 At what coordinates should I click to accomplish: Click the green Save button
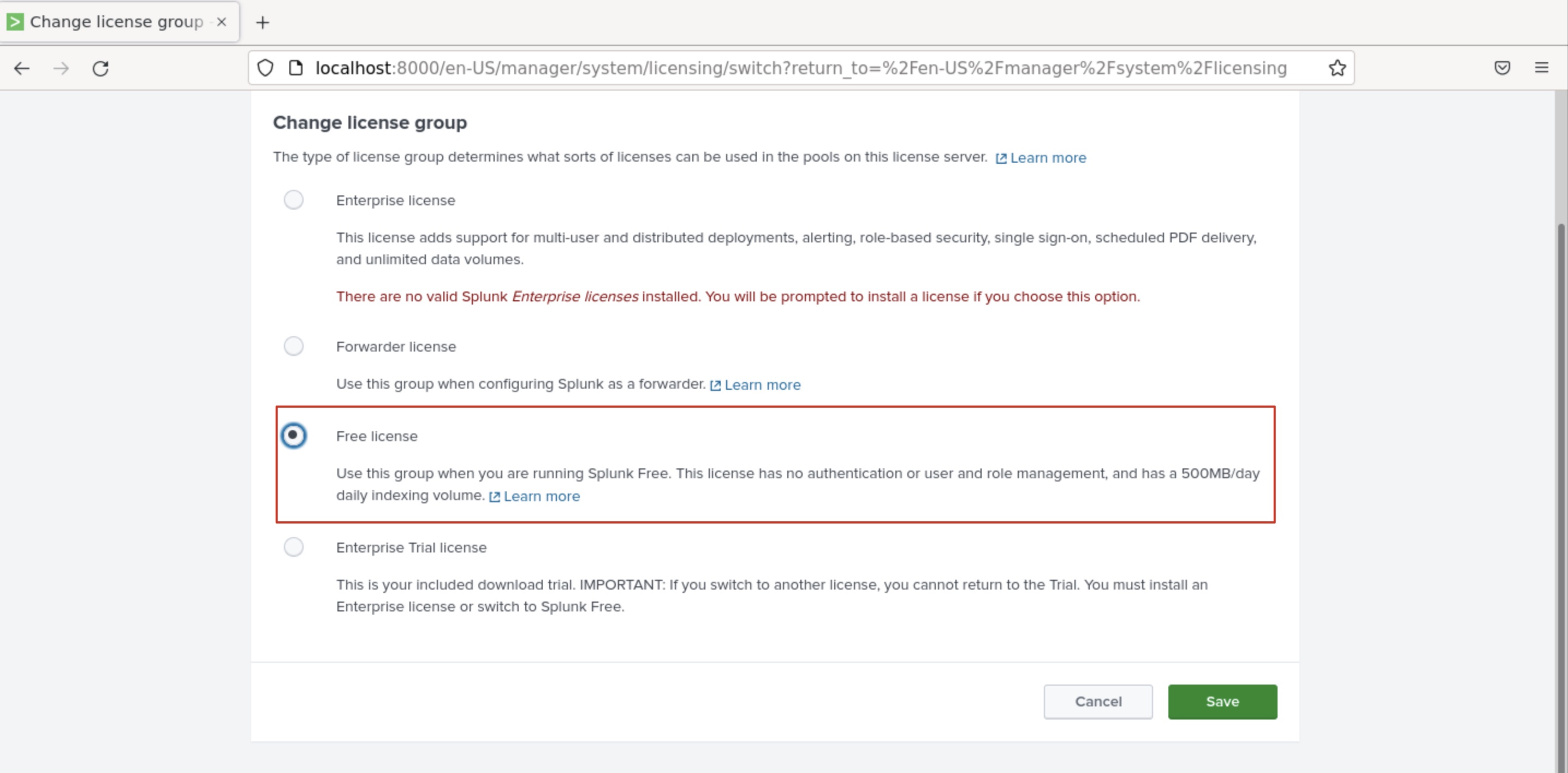point(1222,701)
